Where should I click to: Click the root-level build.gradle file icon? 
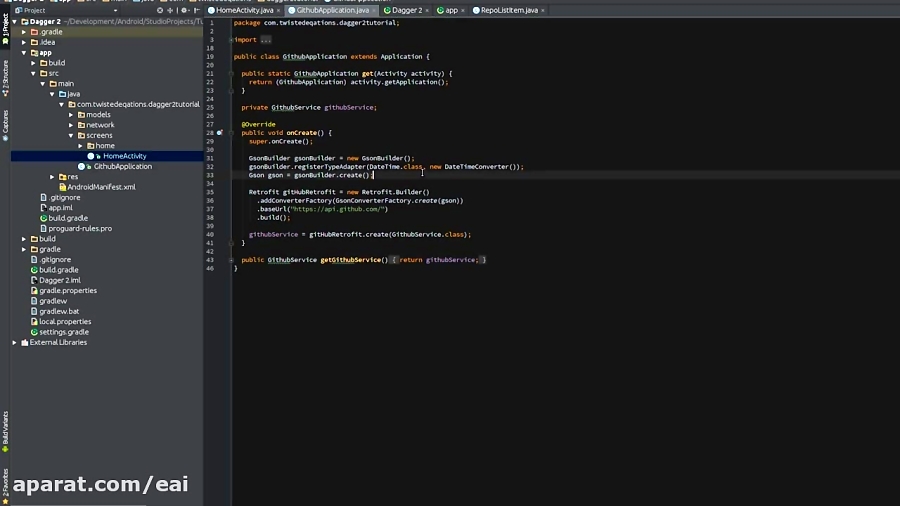(34, 270)
